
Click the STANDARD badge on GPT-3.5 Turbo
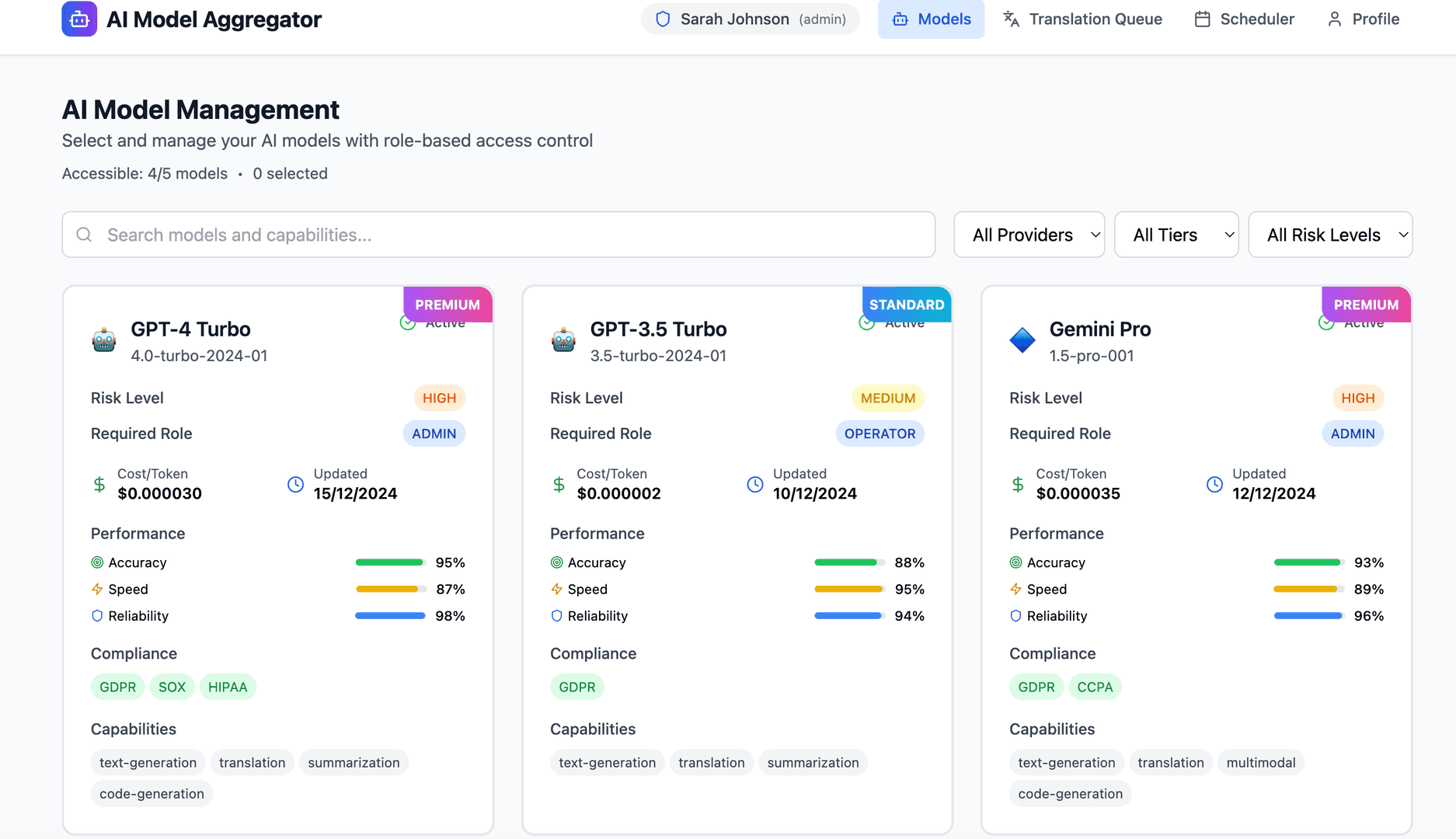907,305
